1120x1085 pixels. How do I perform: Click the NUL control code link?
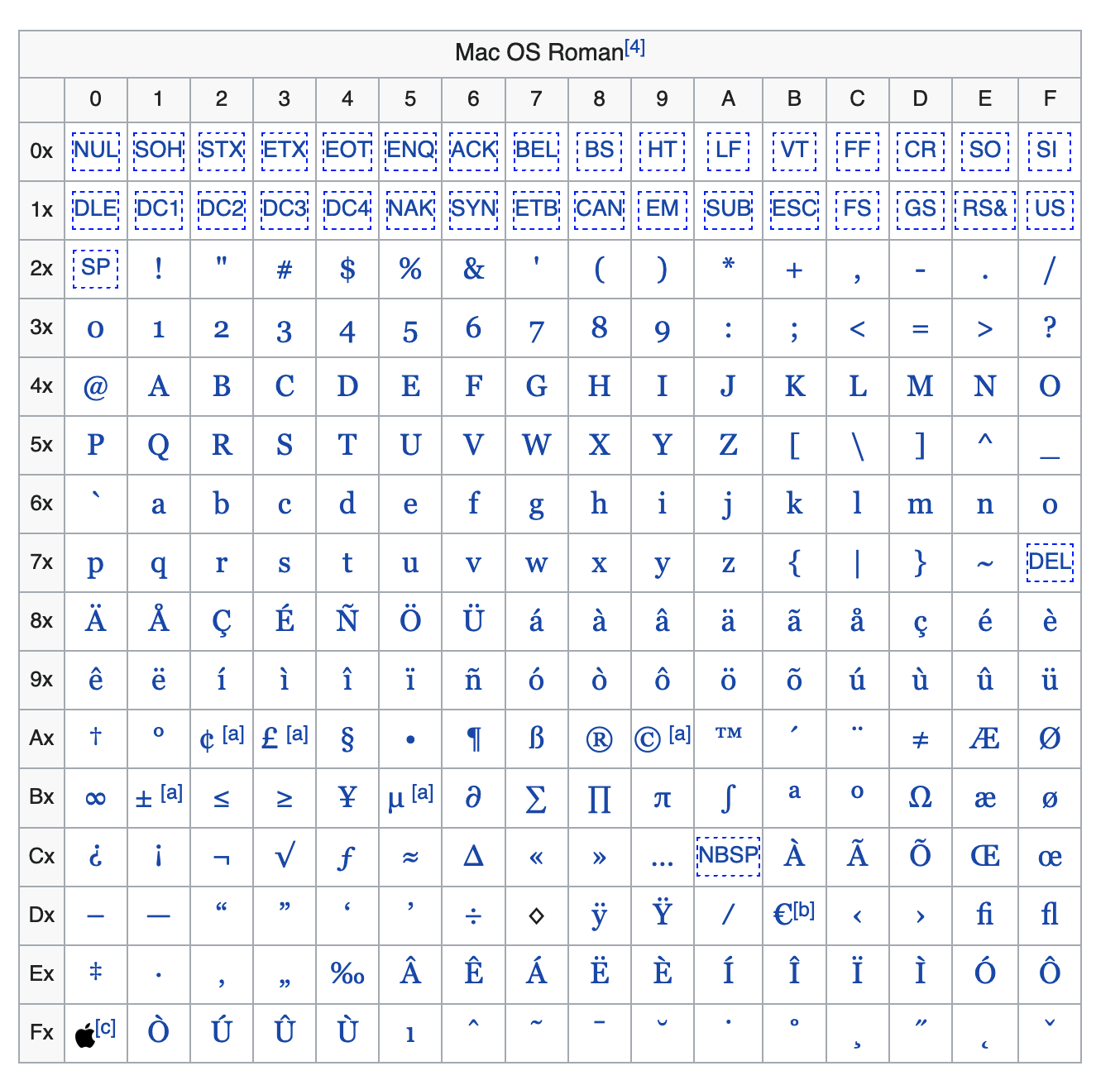pyautogui.click(x=96, y=151)
